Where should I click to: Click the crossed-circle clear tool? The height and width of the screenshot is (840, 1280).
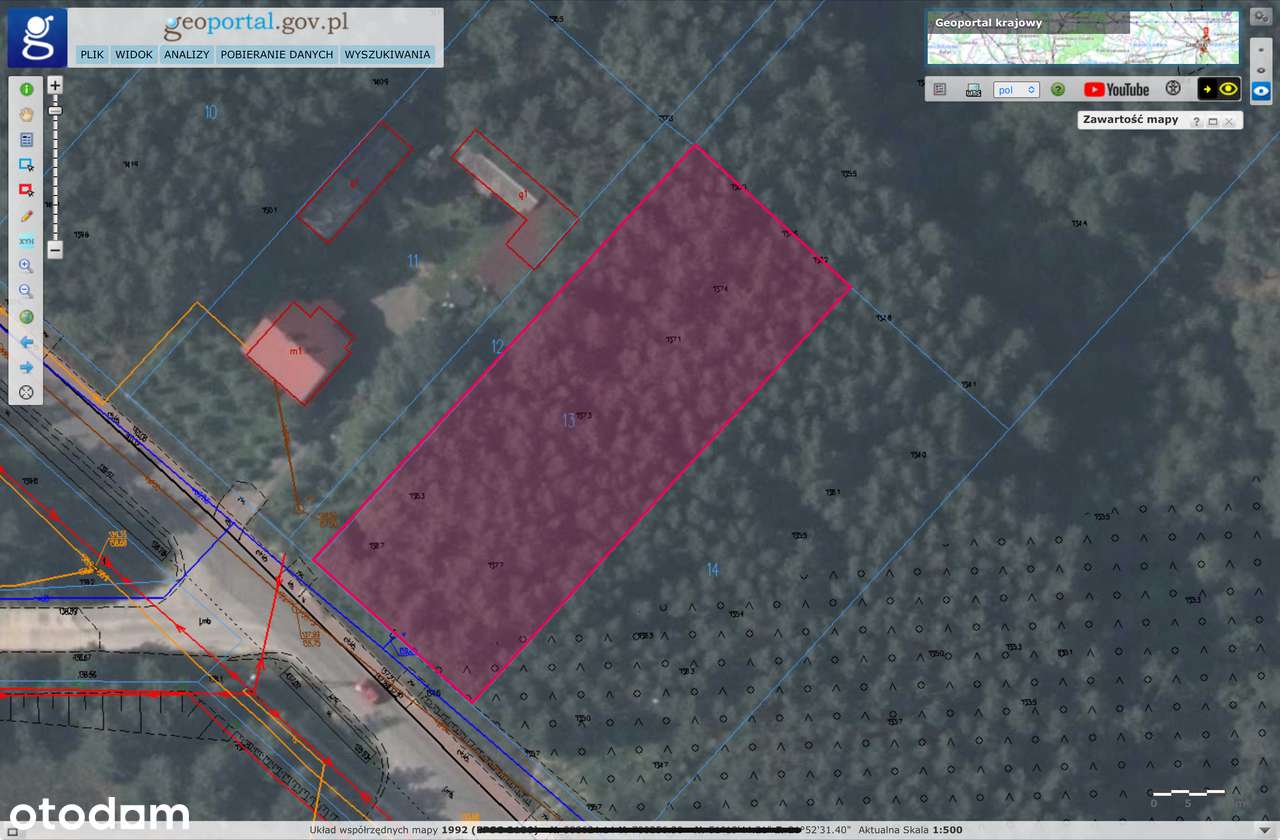pyautogui.click(x=26, y=392)
